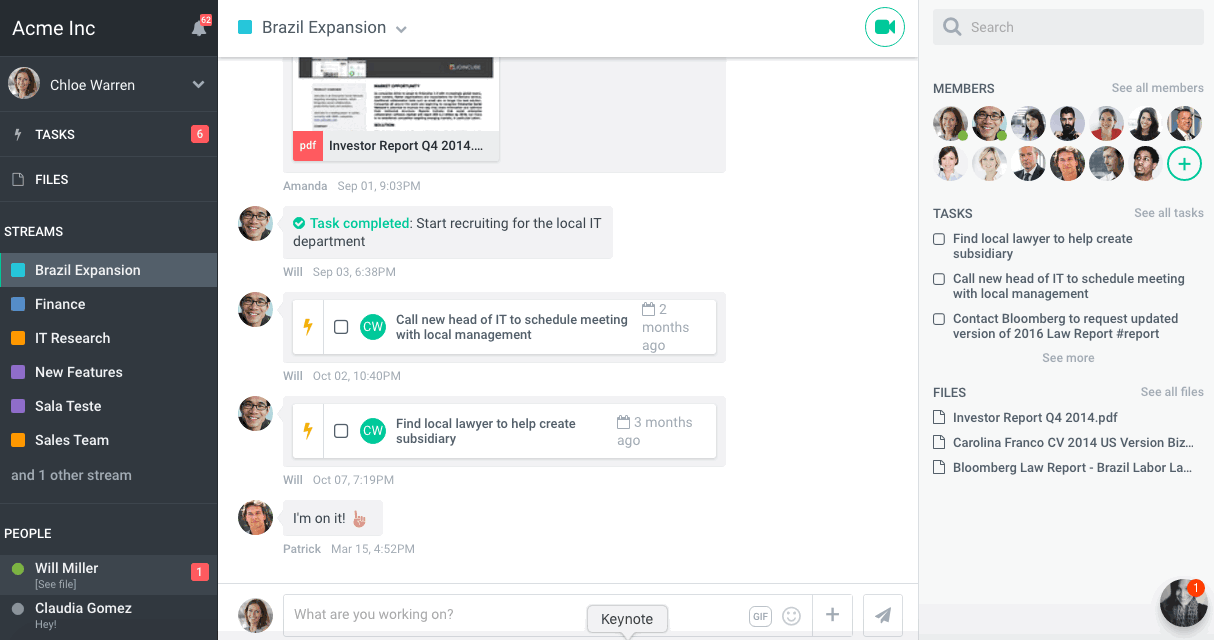The image size is (1214, 640).
Task: Open the notifications bell
Action: (x=199, y=28)
